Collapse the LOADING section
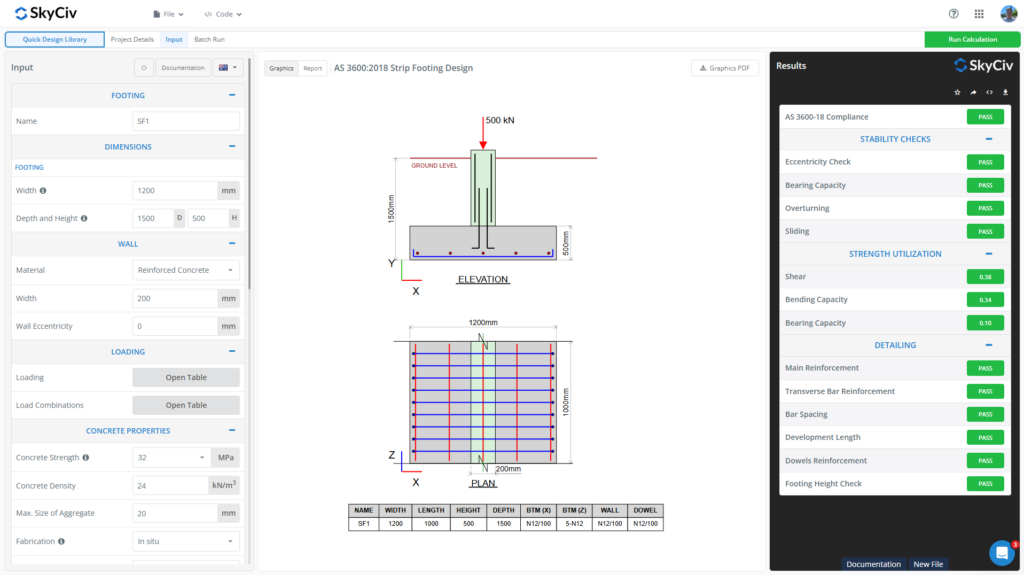 pos(232,352)
